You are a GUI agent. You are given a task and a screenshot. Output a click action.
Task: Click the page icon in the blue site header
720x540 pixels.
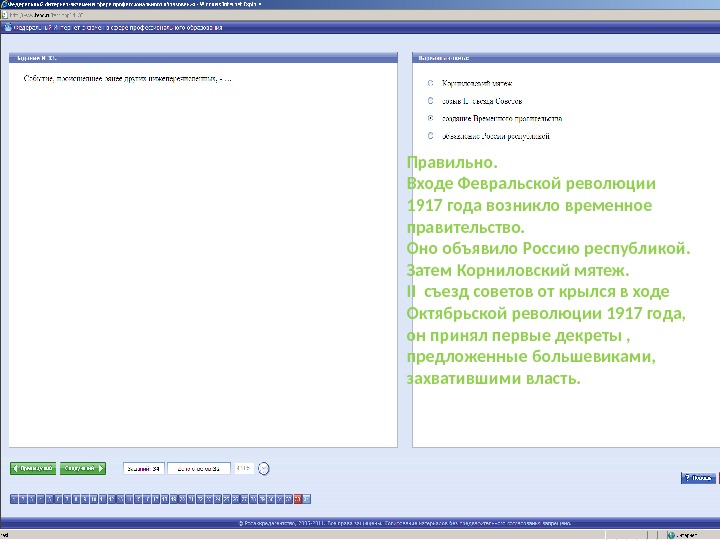(x=8, y=28)
